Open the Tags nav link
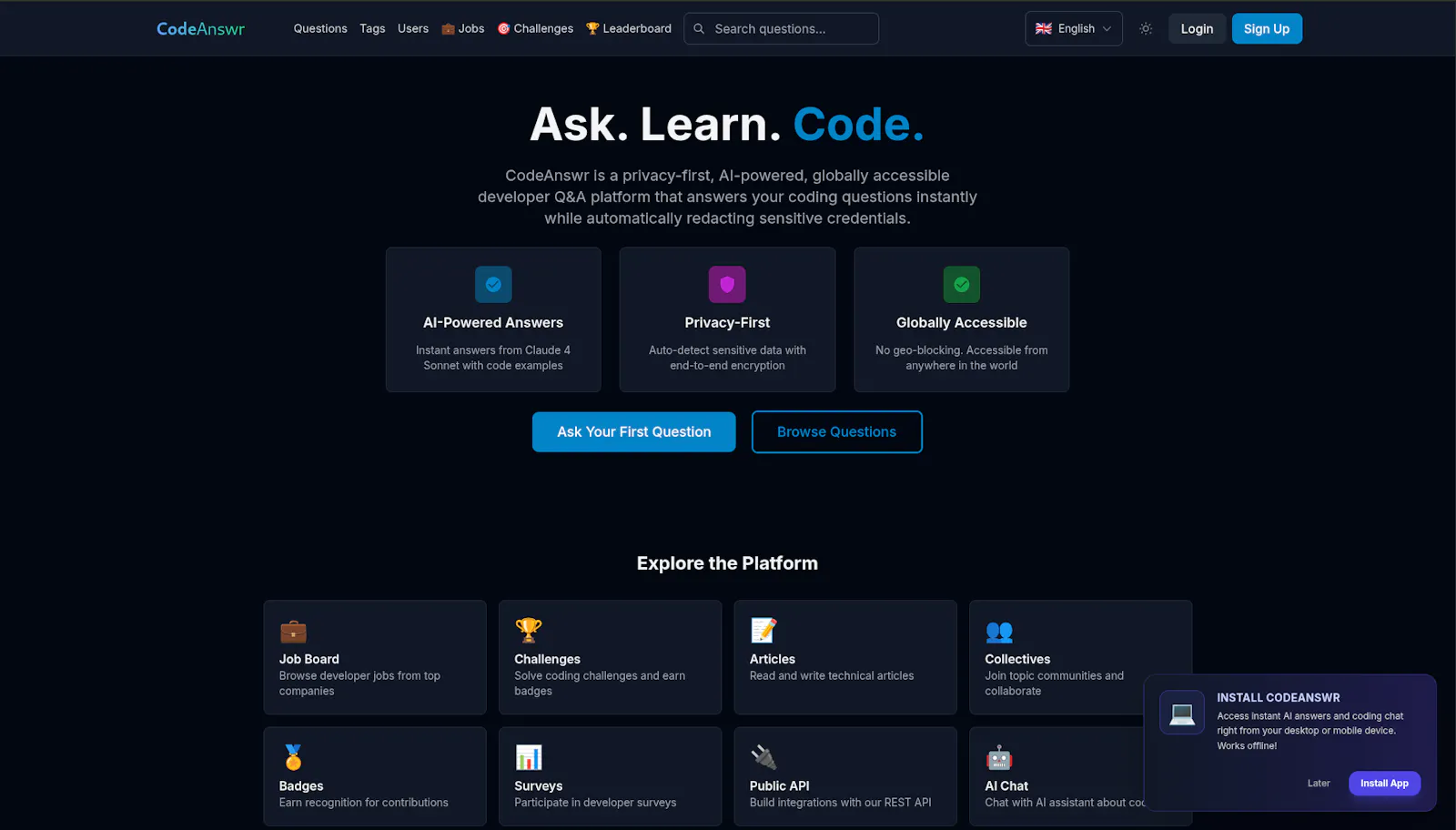This screenshot has width=1456, height=830. pos(372,28)
